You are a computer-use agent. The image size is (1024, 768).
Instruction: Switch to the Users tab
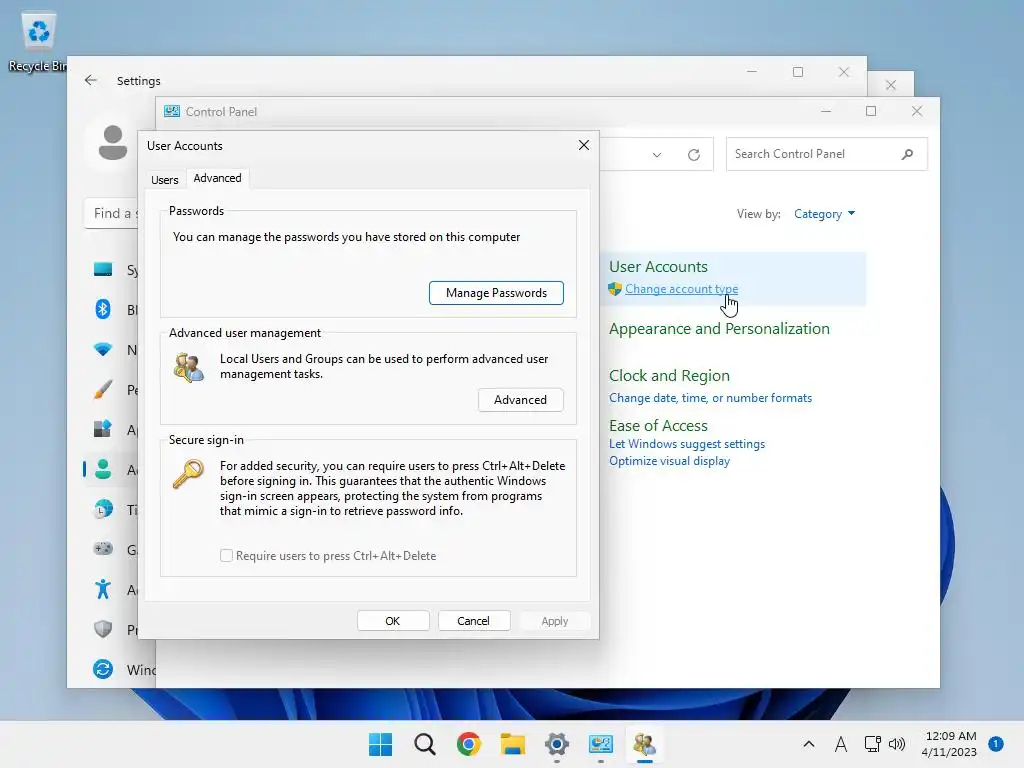pos(165,180)
